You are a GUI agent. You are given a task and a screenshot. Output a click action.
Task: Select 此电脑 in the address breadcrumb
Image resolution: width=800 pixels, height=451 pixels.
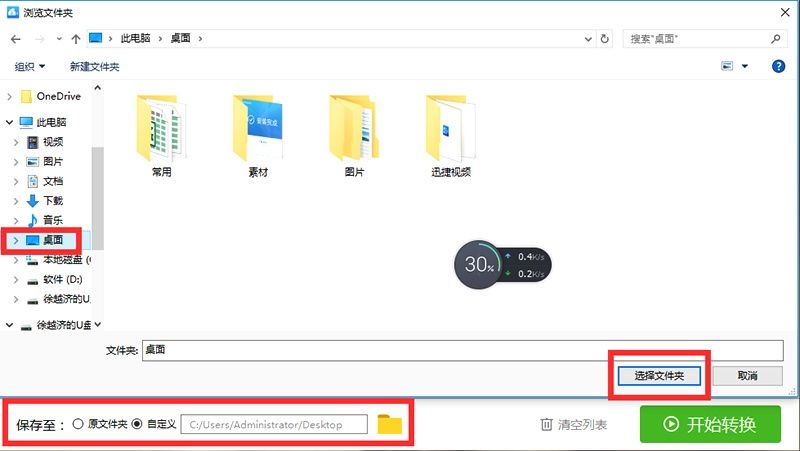click(x=135, y=38)
